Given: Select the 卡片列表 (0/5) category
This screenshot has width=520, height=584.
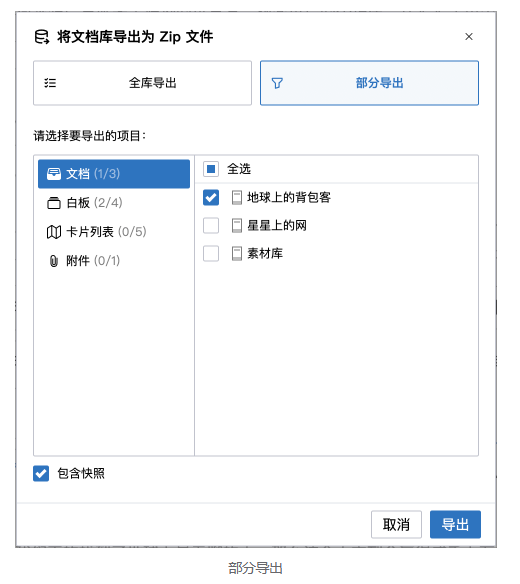Looking at the screenshot, I should pyautogui.click(x=114, y=232).
